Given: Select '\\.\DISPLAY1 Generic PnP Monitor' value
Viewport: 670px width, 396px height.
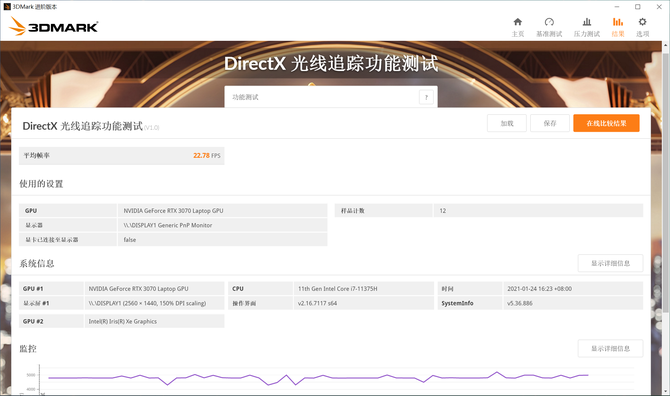Looking at the screenshot, I should click(x=222, y=225).
